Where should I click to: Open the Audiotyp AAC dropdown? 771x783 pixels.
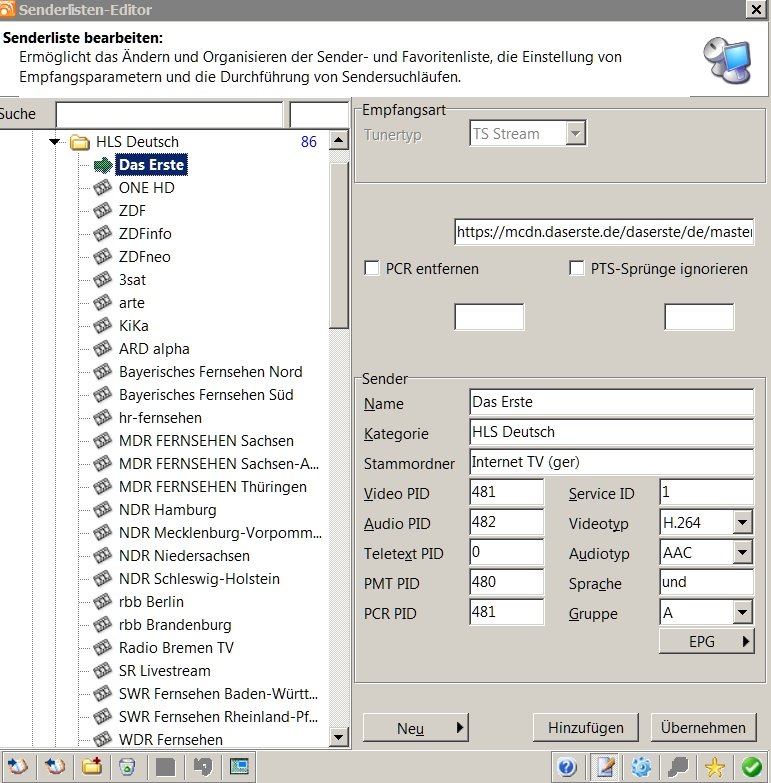point(743,552)
